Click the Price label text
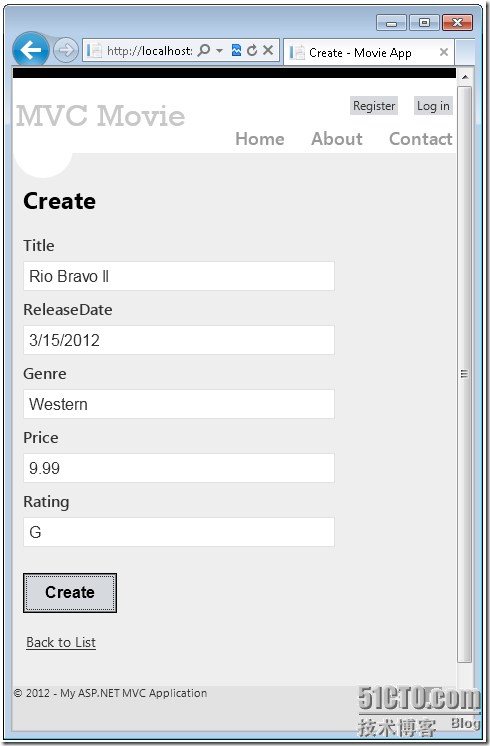The image size is (490, 746). click(x=41, y=438)
